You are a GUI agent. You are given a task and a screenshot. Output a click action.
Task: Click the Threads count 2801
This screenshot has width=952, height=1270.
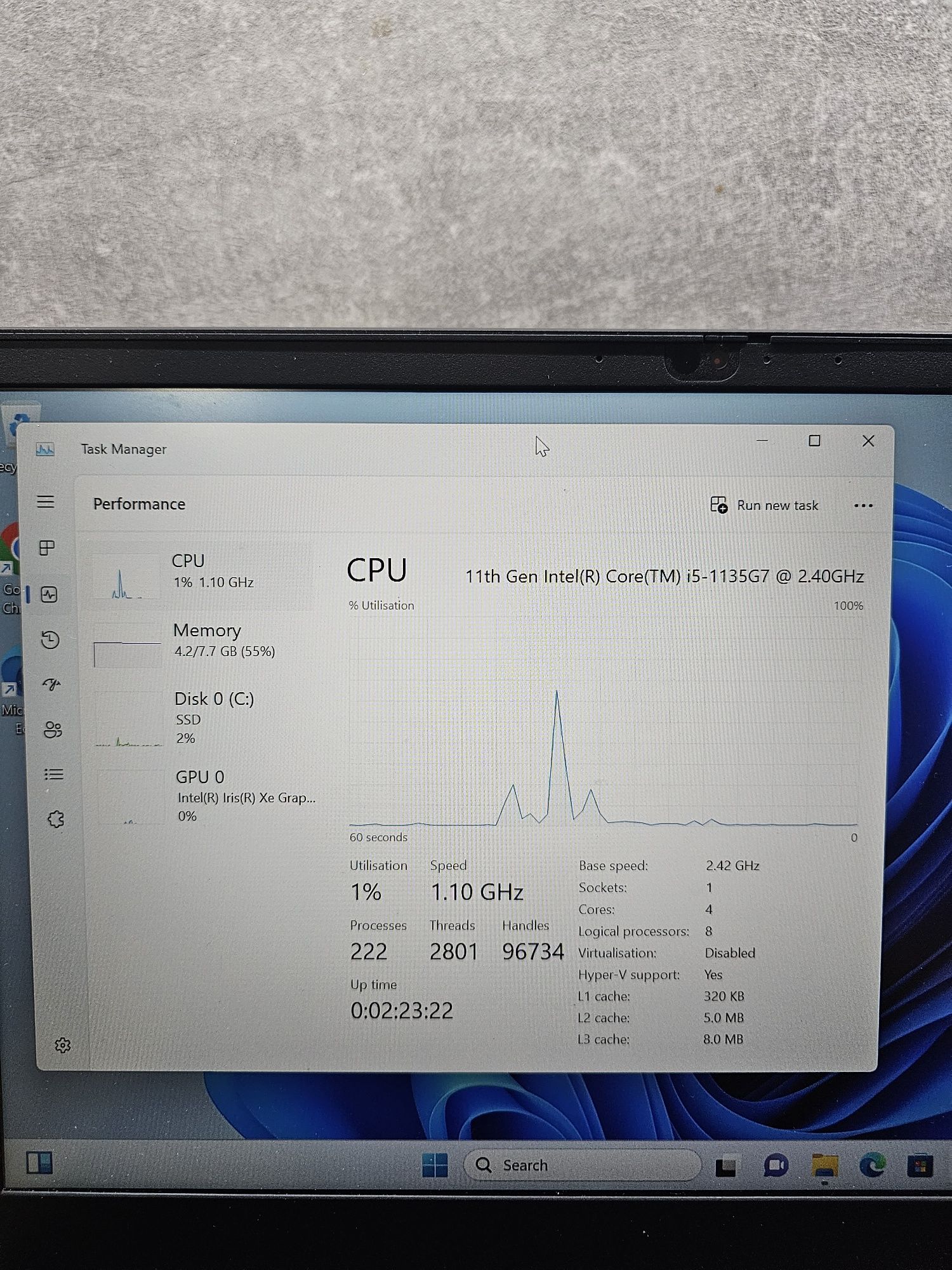(453, 951)
